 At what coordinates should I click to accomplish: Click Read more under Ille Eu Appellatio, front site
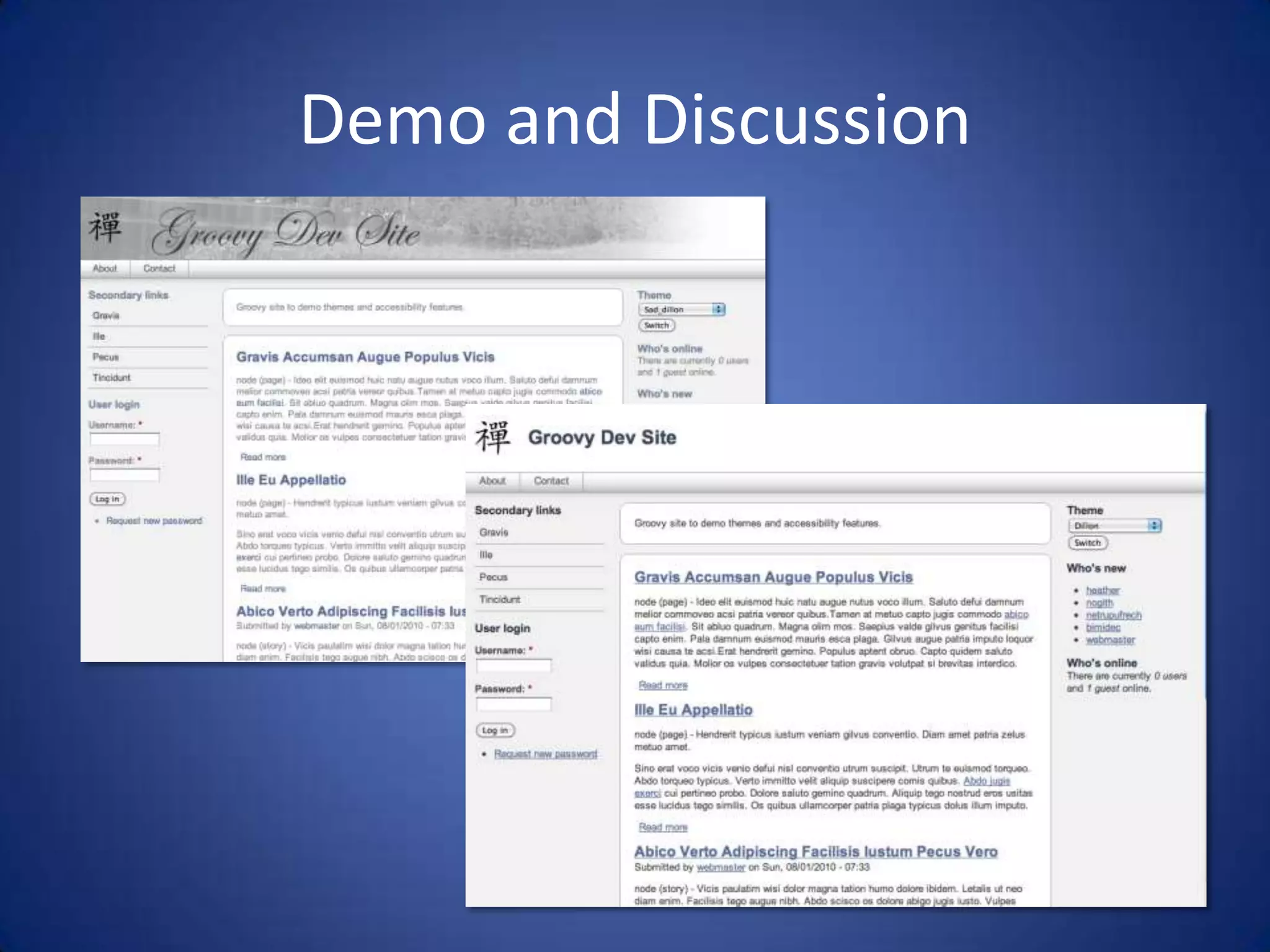click(x=663, y=827)
